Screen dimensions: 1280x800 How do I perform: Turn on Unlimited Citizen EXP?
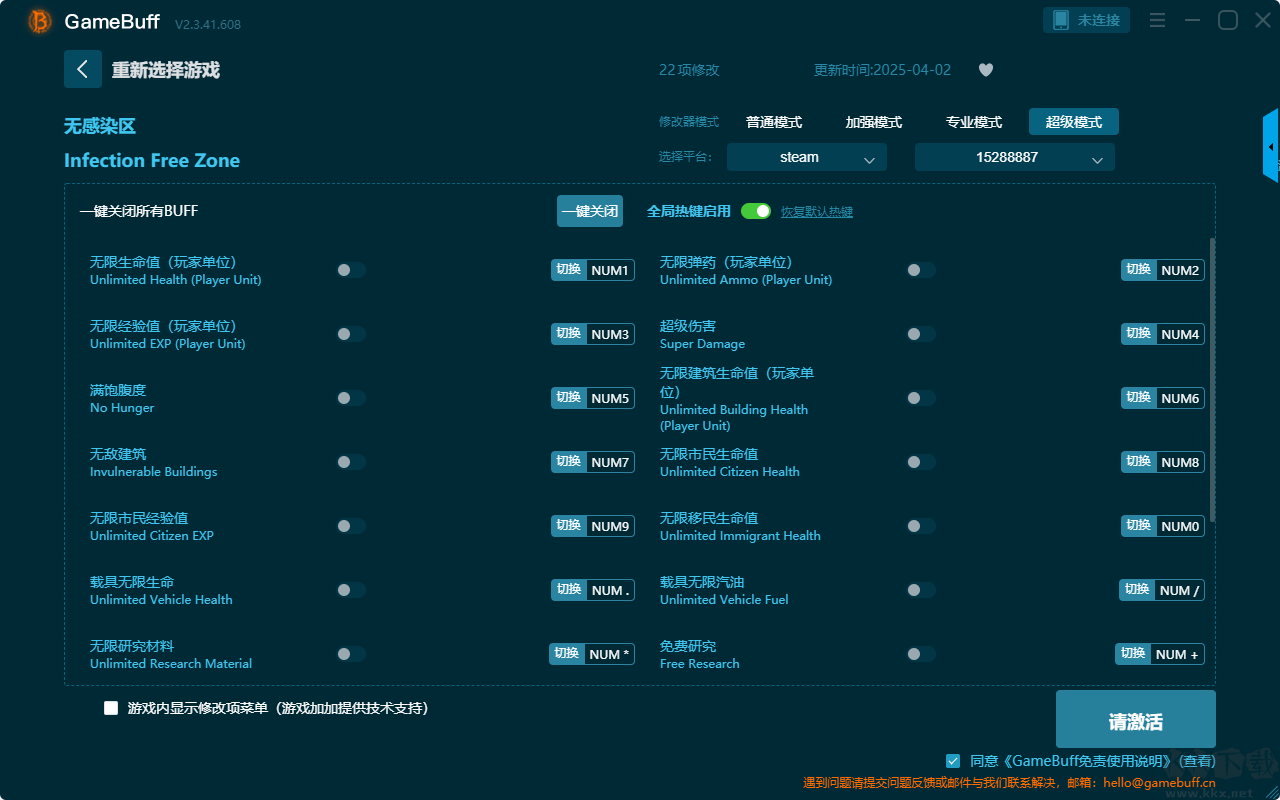point(351,526)
